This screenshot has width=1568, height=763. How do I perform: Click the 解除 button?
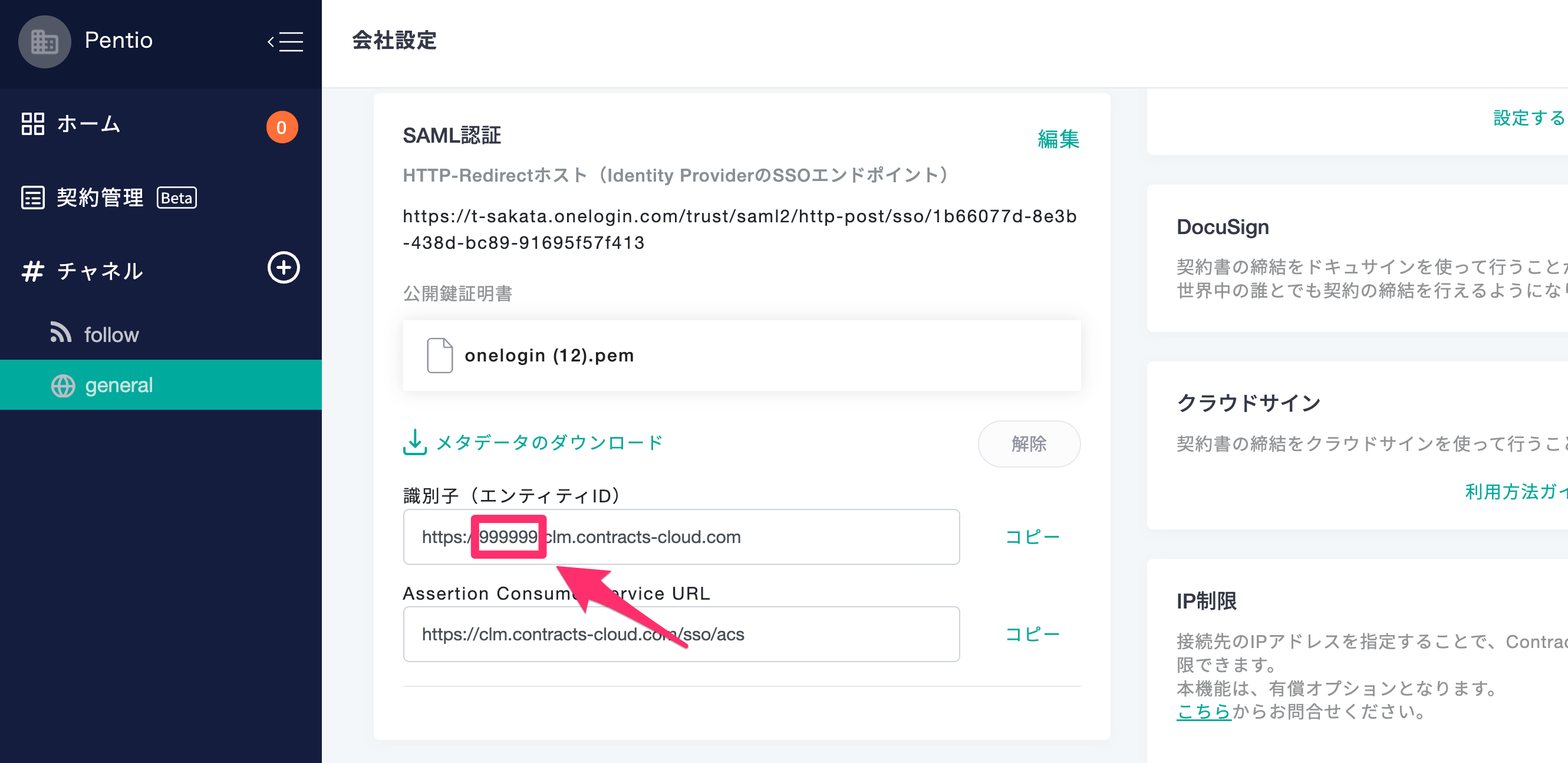click(x=1029, y=444)
